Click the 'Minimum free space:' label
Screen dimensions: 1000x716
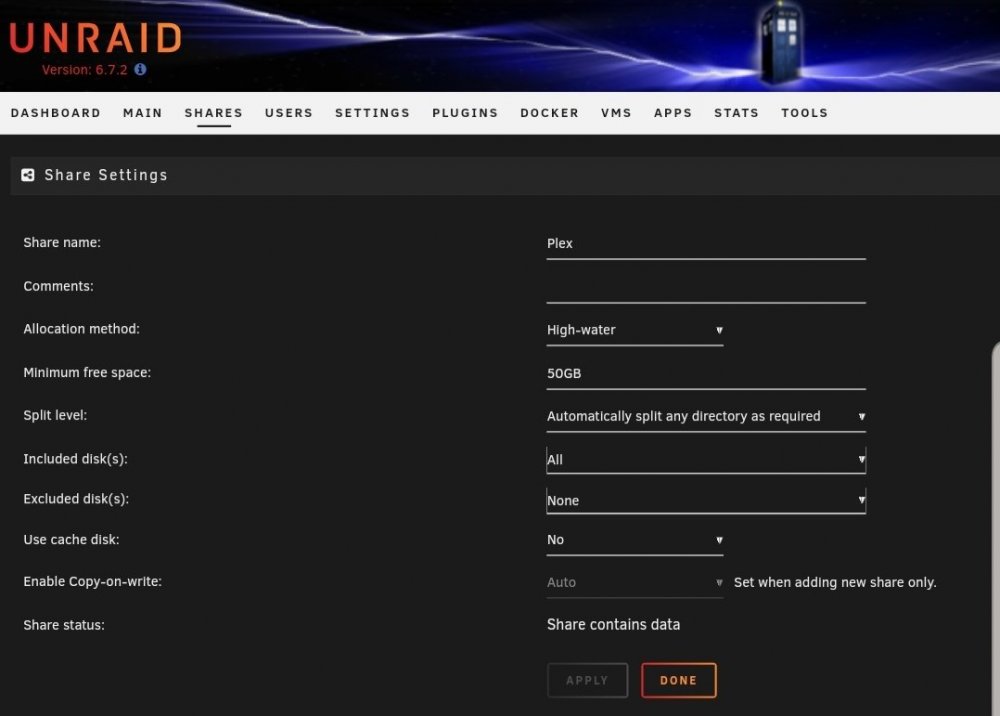click(87, 372)
